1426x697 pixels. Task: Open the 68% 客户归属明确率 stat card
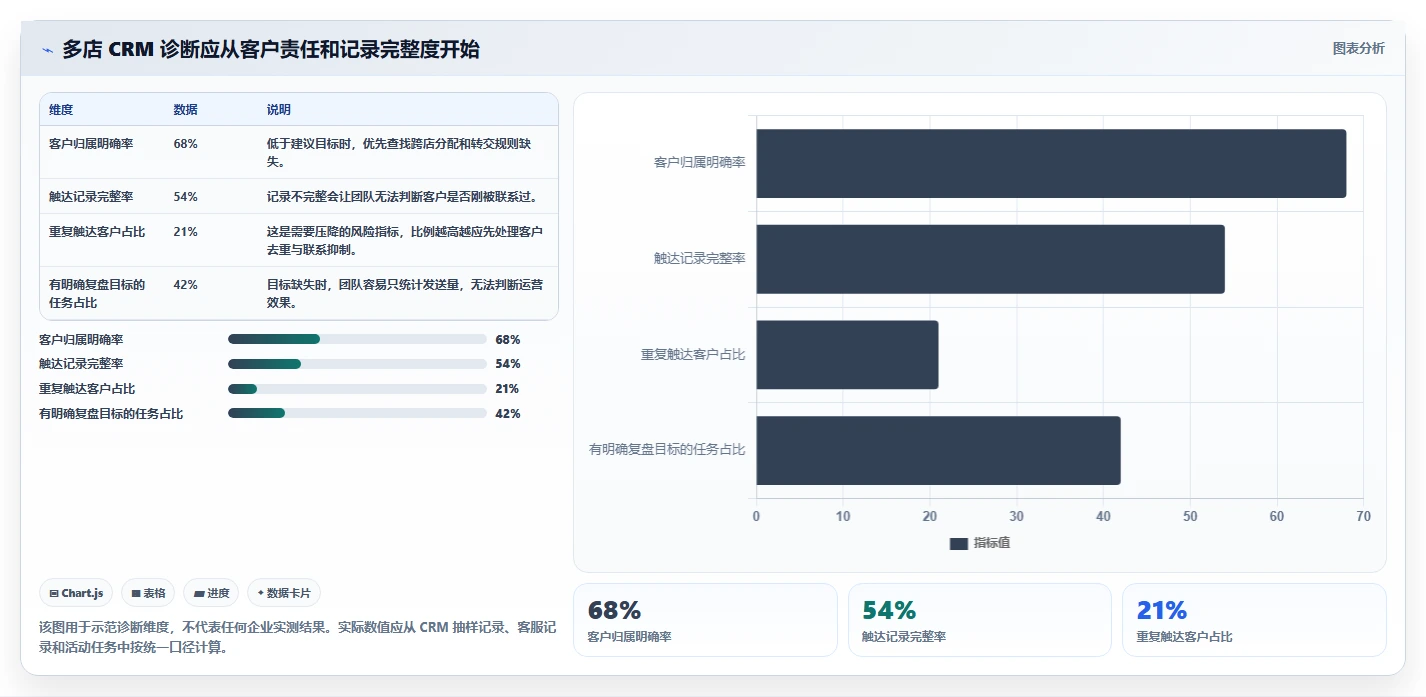[x=705, y=620]
